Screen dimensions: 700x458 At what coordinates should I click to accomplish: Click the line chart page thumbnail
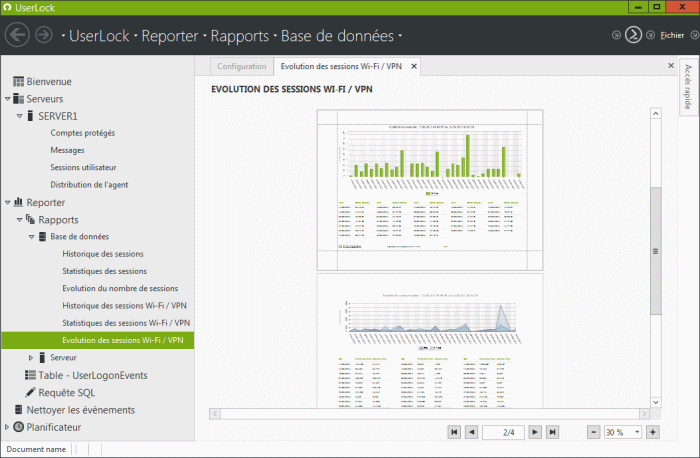click(430, 341)
